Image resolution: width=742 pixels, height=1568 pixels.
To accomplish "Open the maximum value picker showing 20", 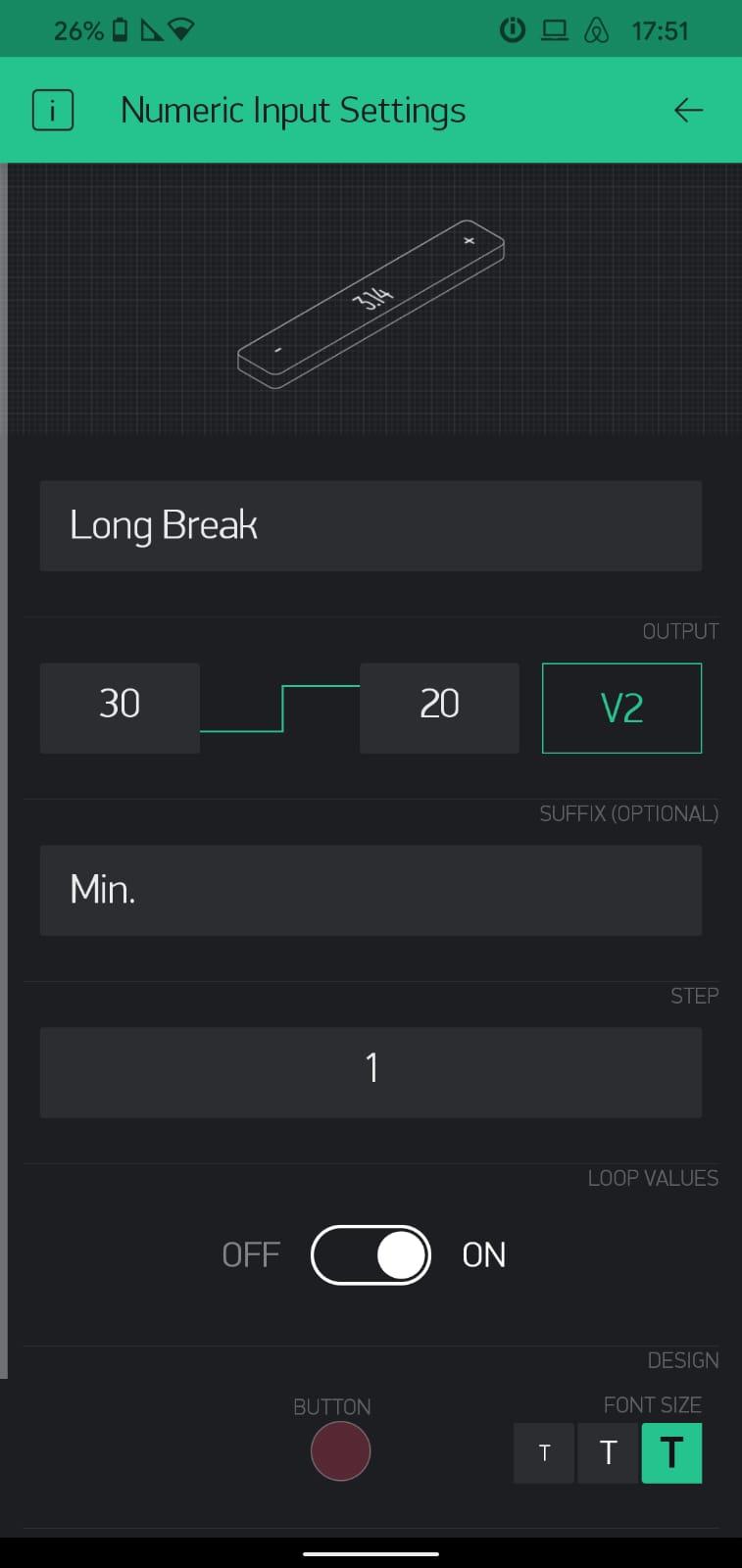I will [439, 708].
